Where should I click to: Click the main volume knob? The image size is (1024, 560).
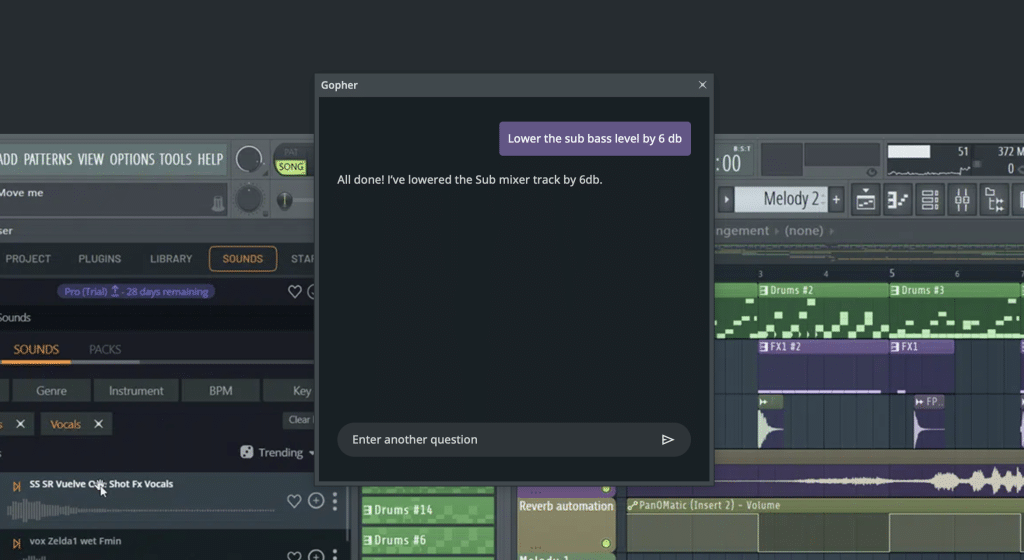coord(249,159)
